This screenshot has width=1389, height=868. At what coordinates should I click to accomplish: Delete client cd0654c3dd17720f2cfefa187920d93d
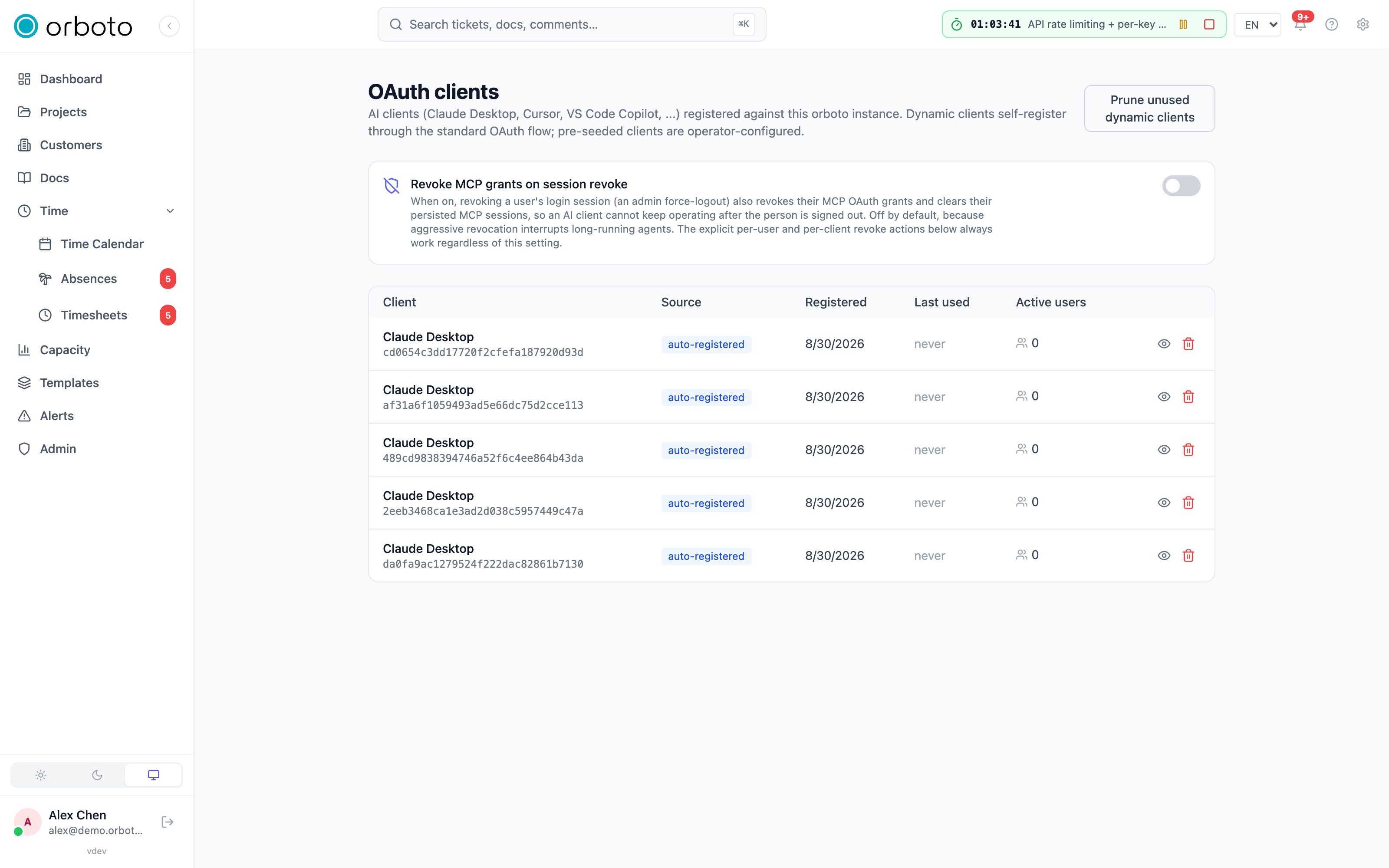[x=1188, y=344]
